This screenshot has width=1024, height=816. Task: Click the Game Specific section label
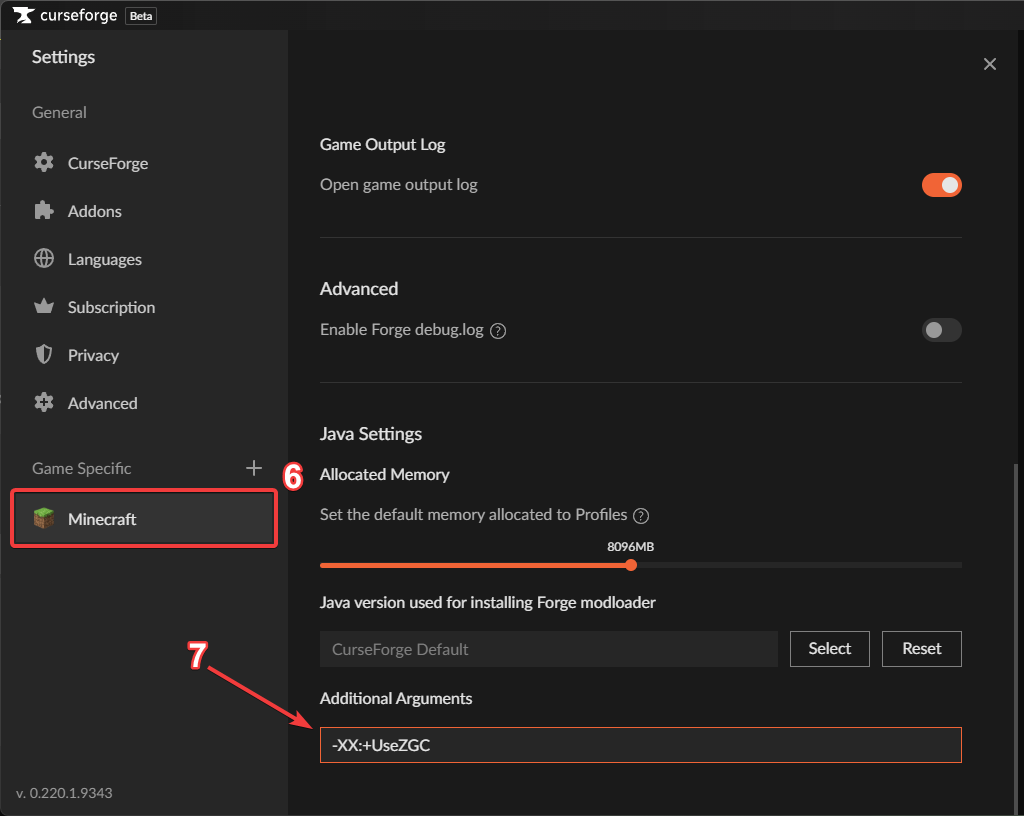pyautogui.click(x=82, y=469)
